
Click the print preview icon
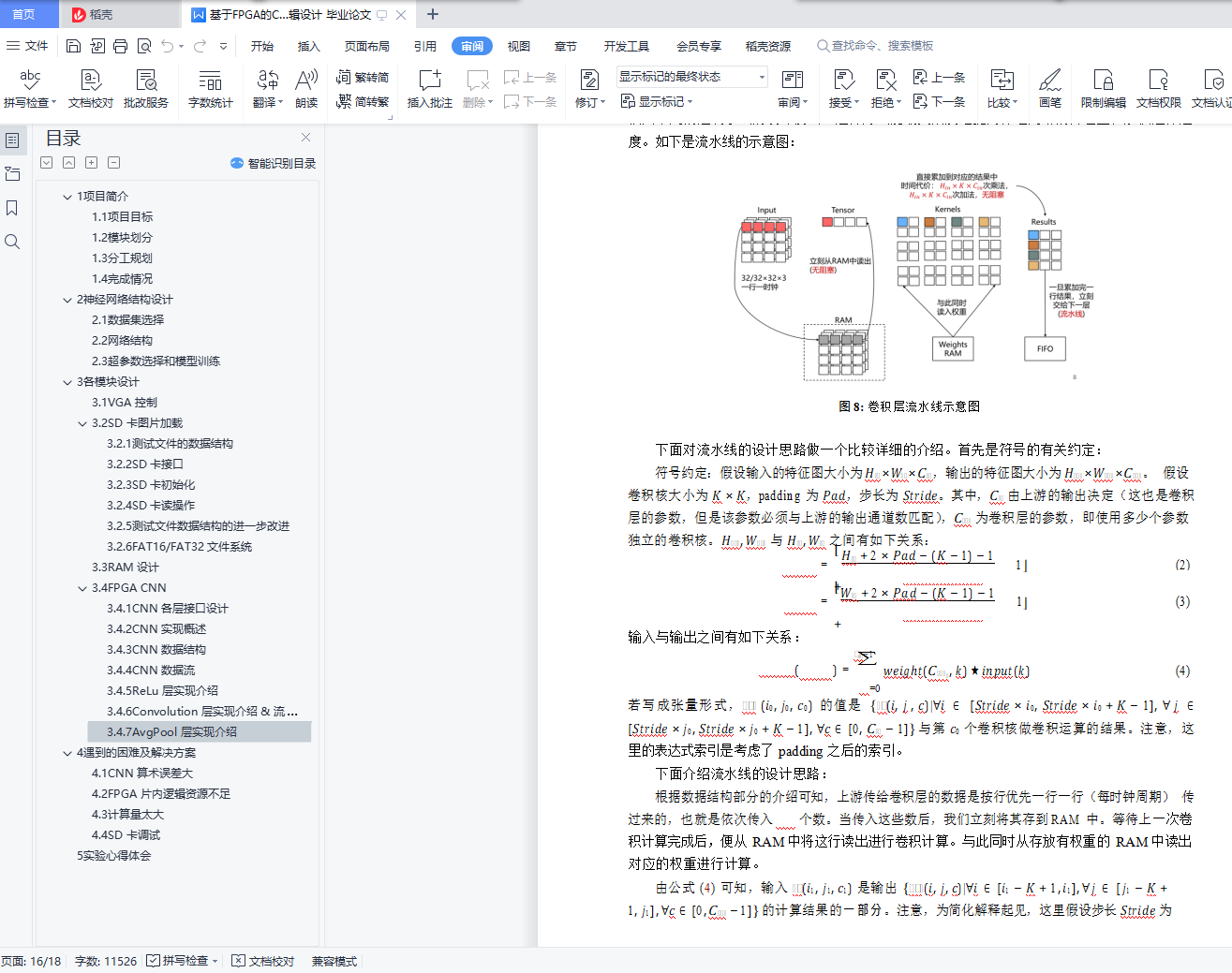coord(144,46)
